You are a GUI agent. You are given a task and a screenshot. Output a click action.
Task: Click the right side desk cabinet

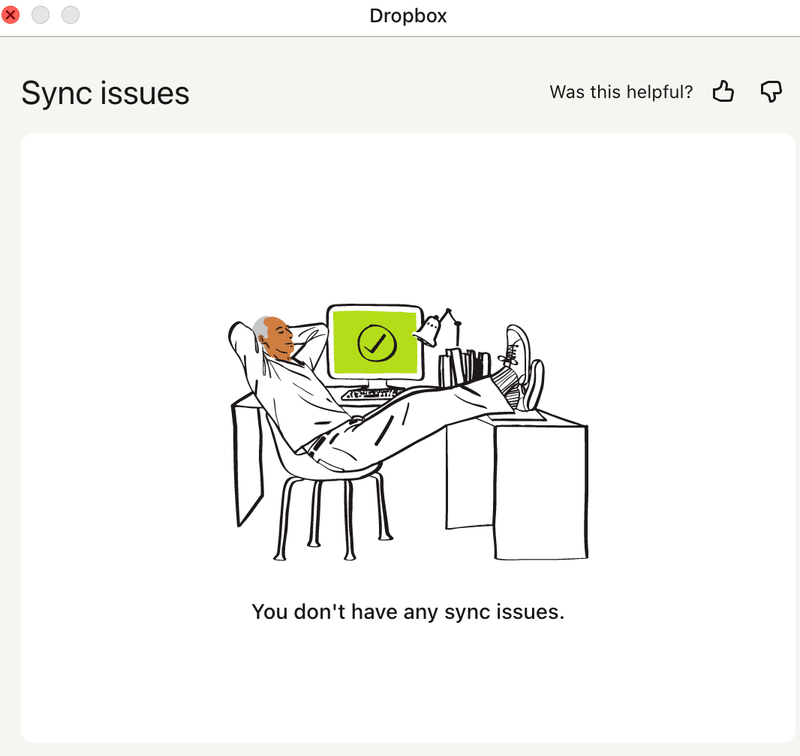[x=540, y=490]
